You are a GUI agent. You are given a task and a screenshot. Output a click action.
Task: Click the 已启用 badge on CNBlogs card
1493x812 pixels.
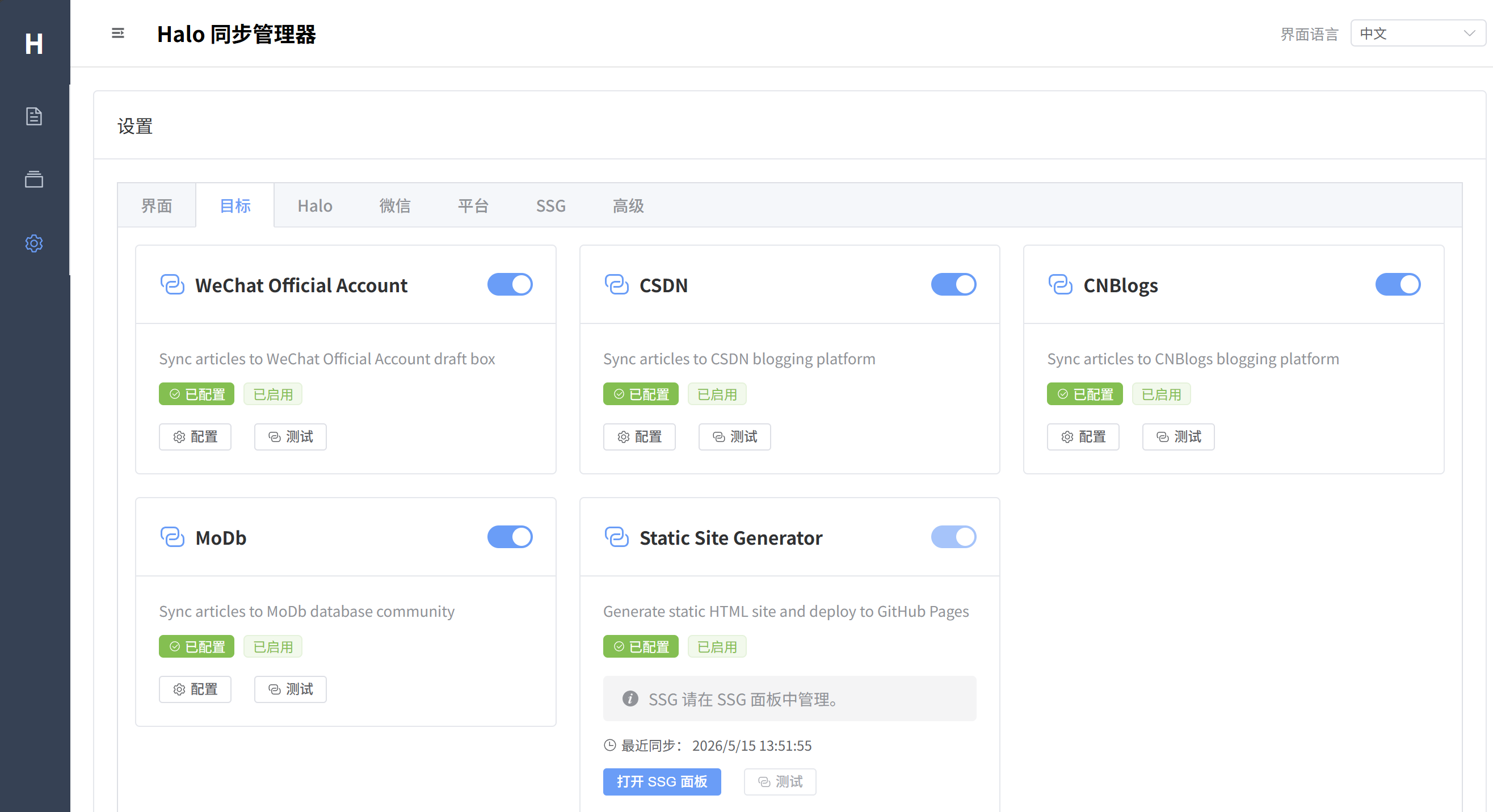(x=1161, y=394)
